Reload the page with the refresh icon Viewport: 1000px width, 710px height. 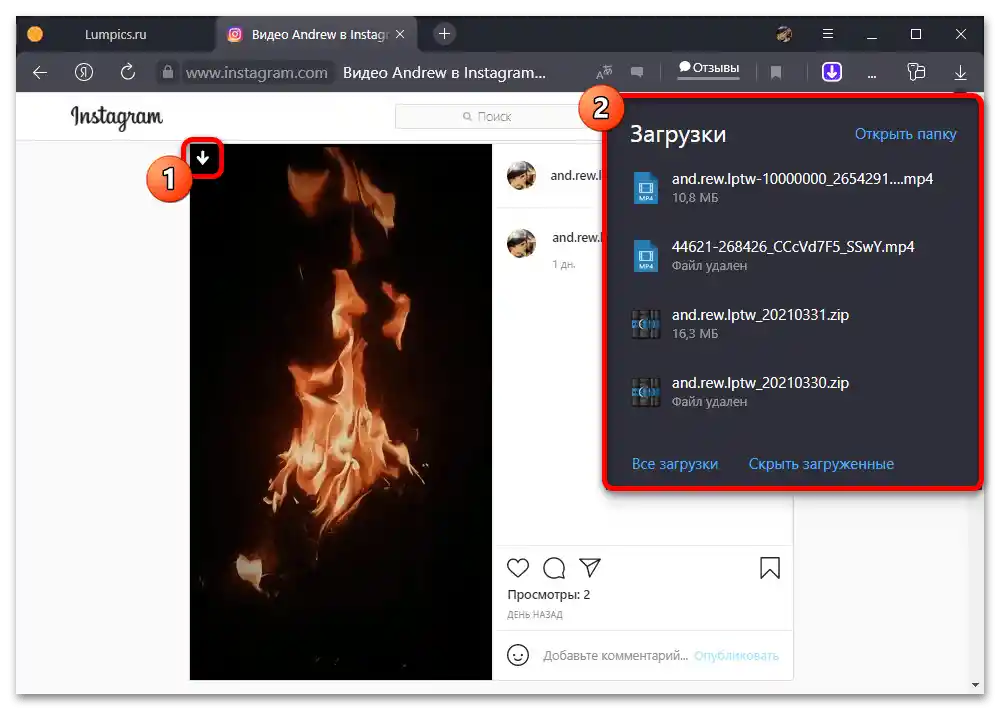point(128,72)
